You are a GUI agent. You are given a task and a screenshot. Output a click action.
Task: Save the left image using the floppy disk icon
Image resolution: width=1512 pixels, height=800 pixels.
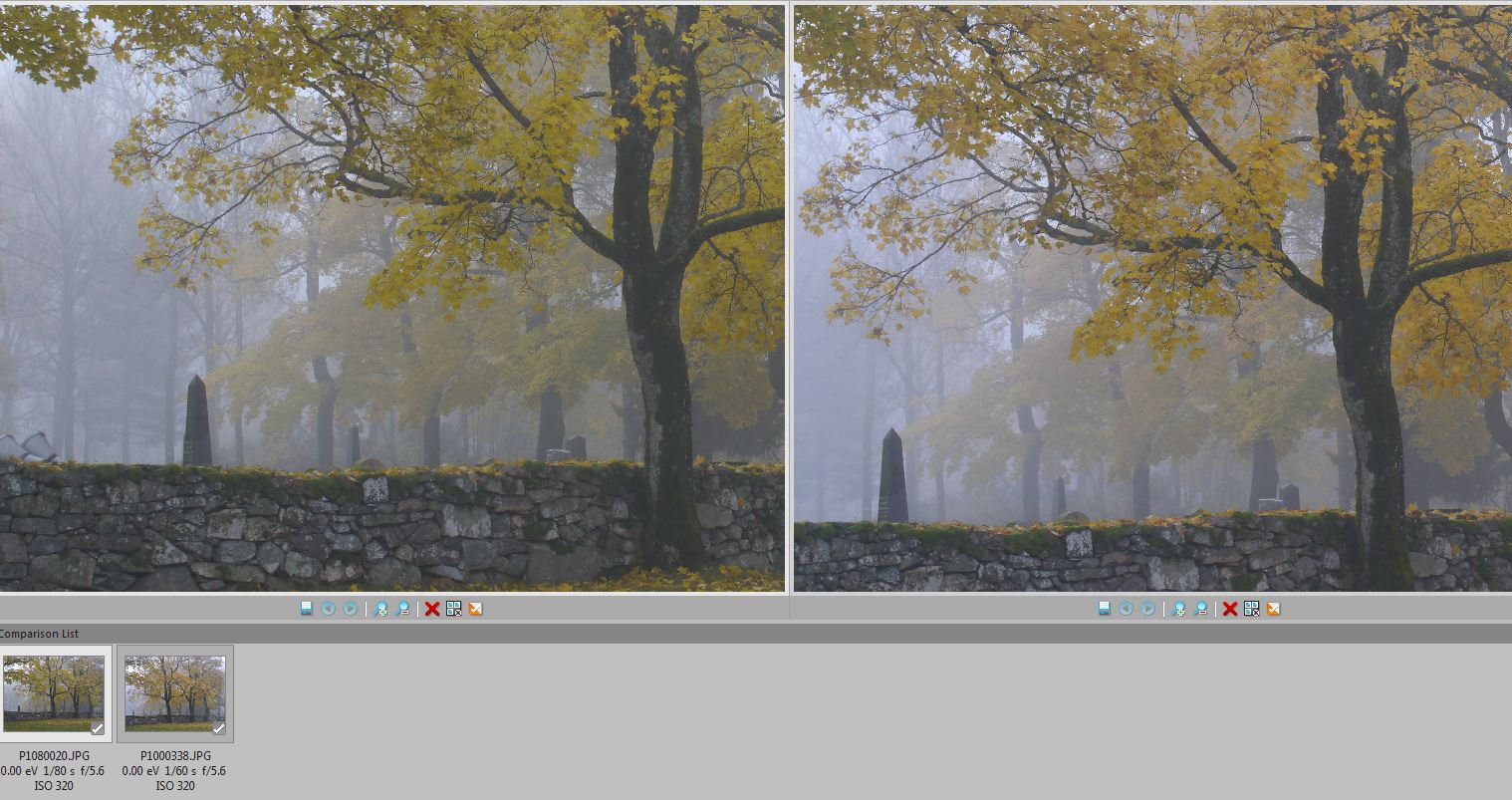click(x=307, y=609)
